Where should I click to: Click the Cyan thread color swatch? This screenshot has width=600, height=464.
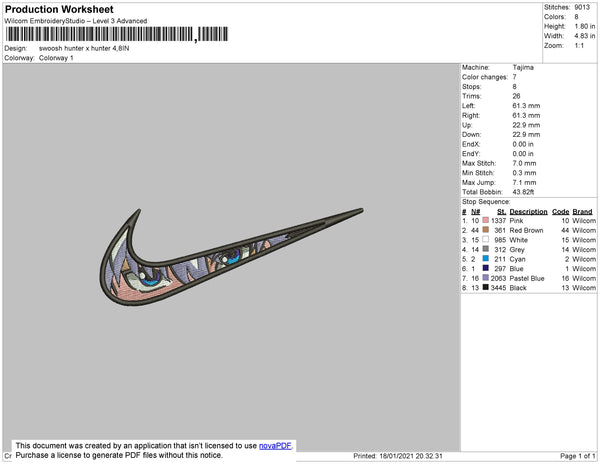coord(486,259)
